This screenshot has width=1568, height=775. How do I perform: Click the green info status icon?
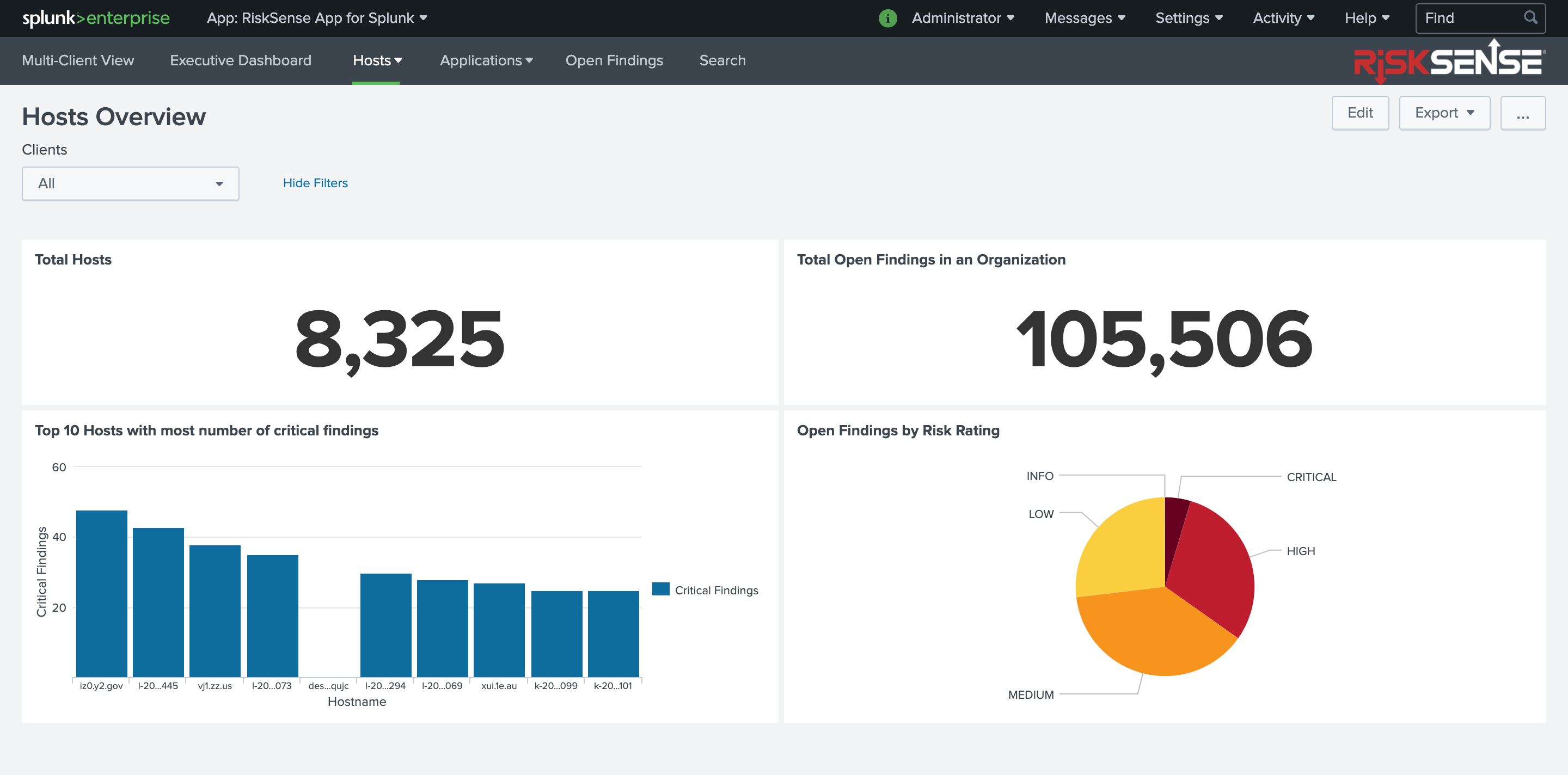pos(887,19)
